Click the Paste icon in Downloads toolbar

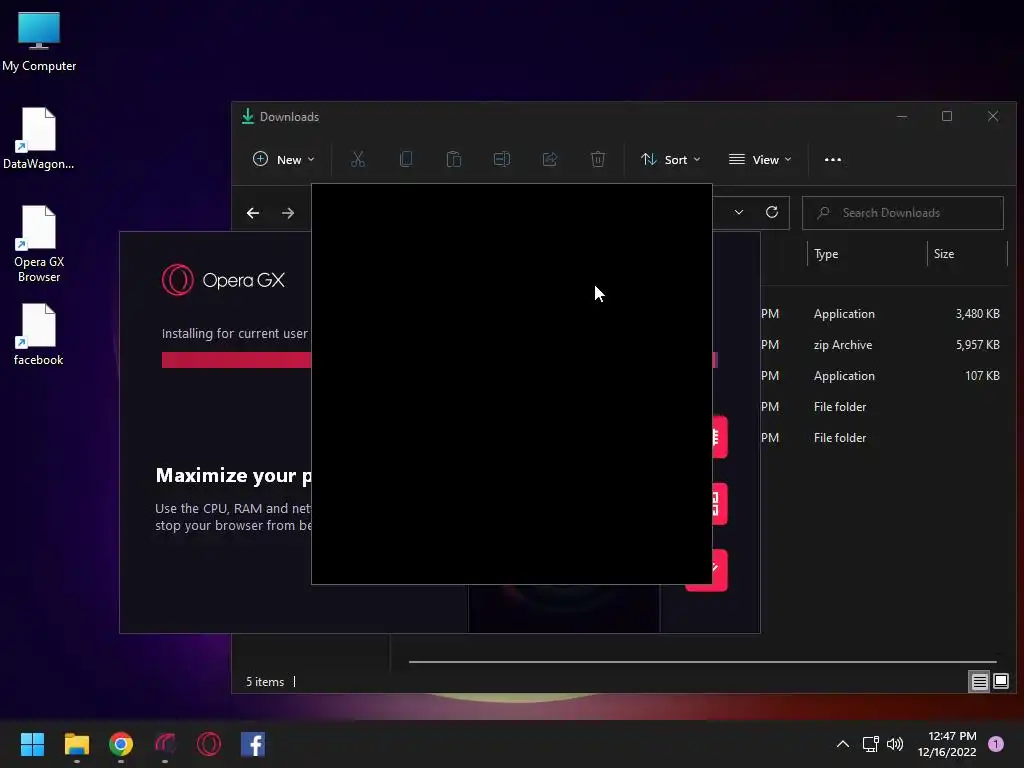(454, 159)
